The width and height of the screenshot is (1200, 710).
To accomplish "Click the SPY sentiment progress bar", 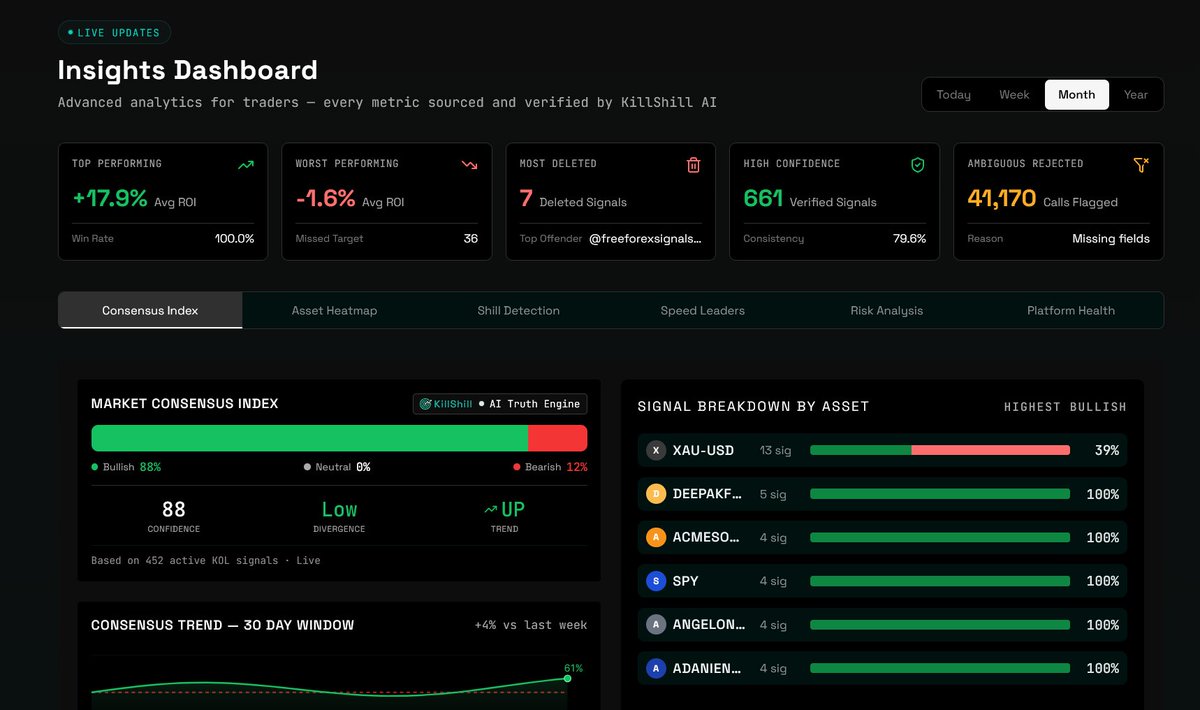I will click(940, 581).
